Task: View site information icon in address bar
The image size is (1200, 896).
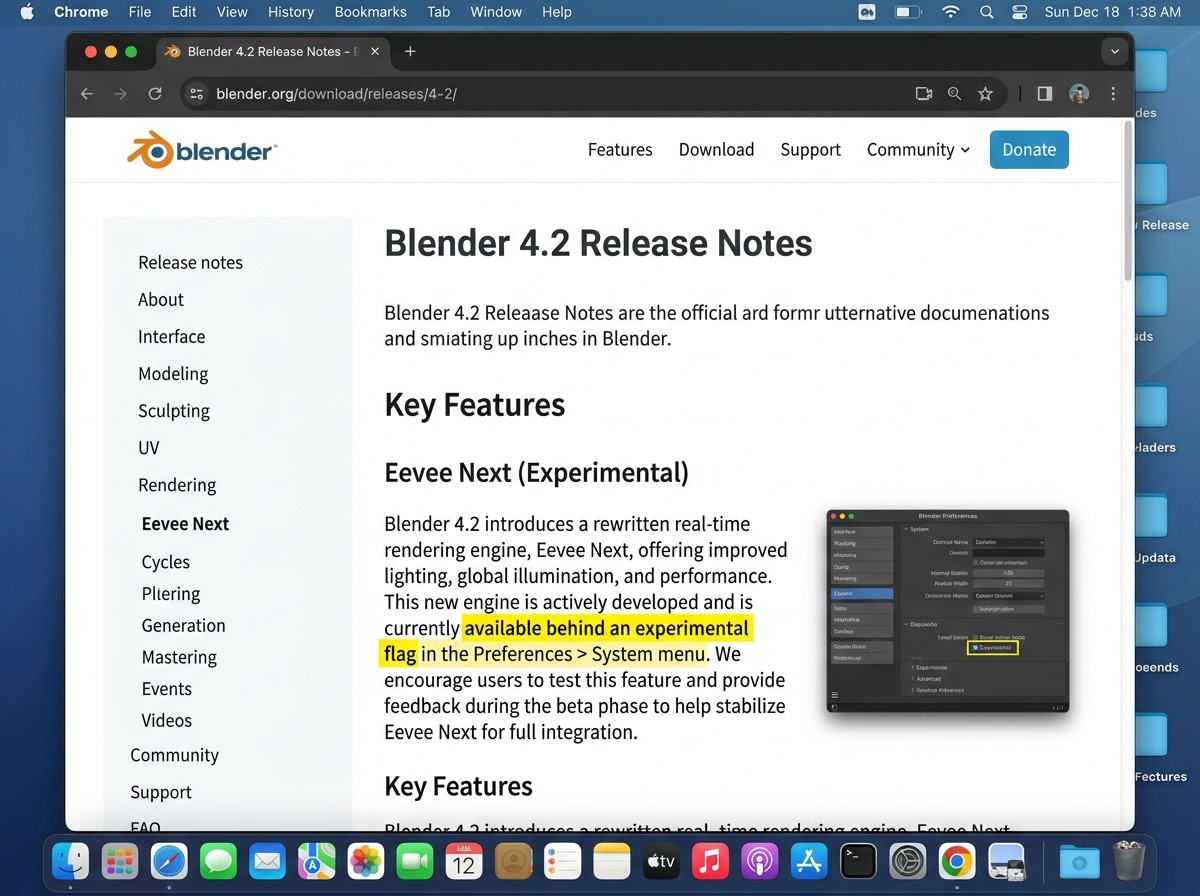Action: pyautogui.click(x=196, y=93)
